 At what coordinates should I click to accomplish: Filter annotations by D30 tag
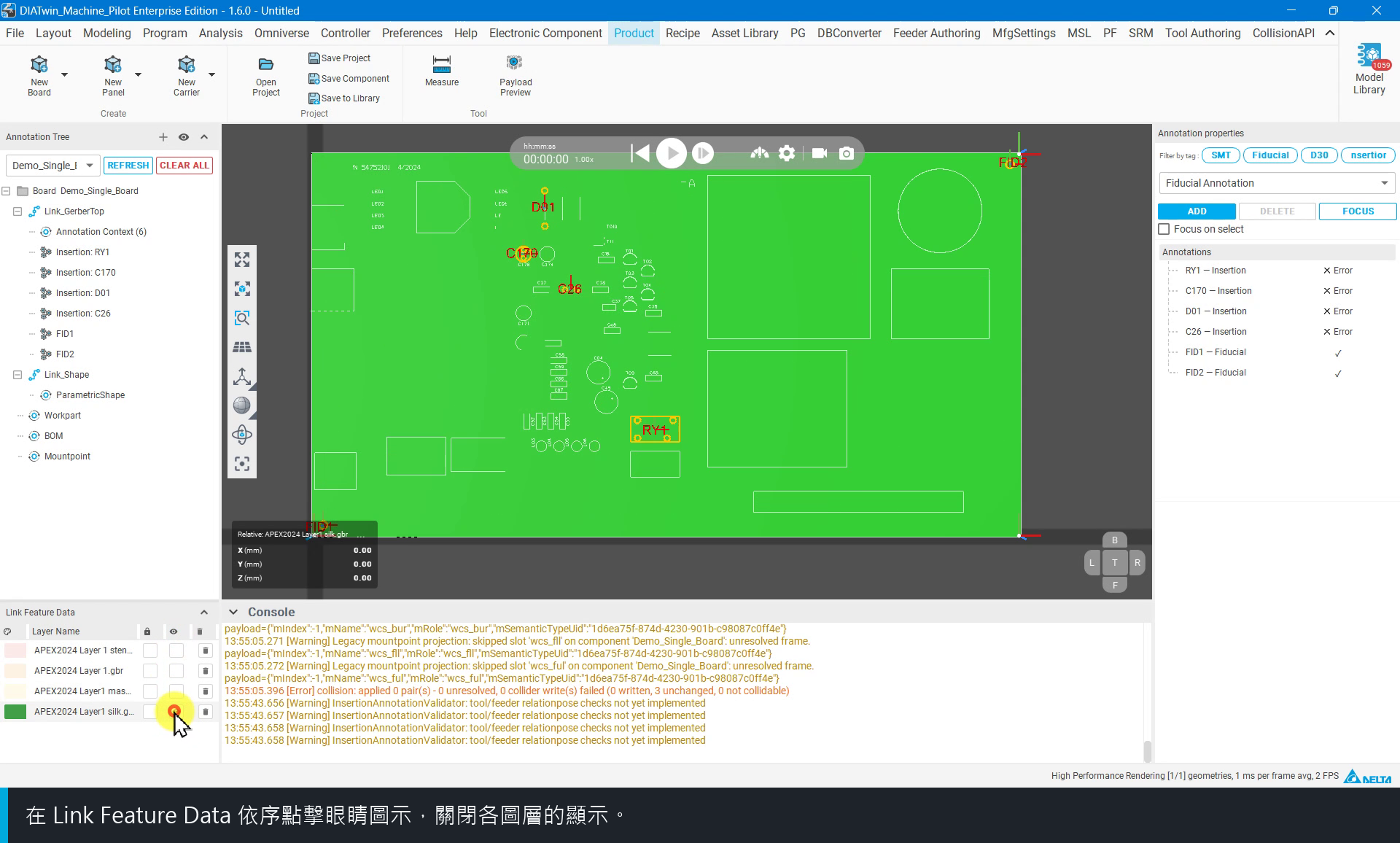click(x=1319, y=155)
